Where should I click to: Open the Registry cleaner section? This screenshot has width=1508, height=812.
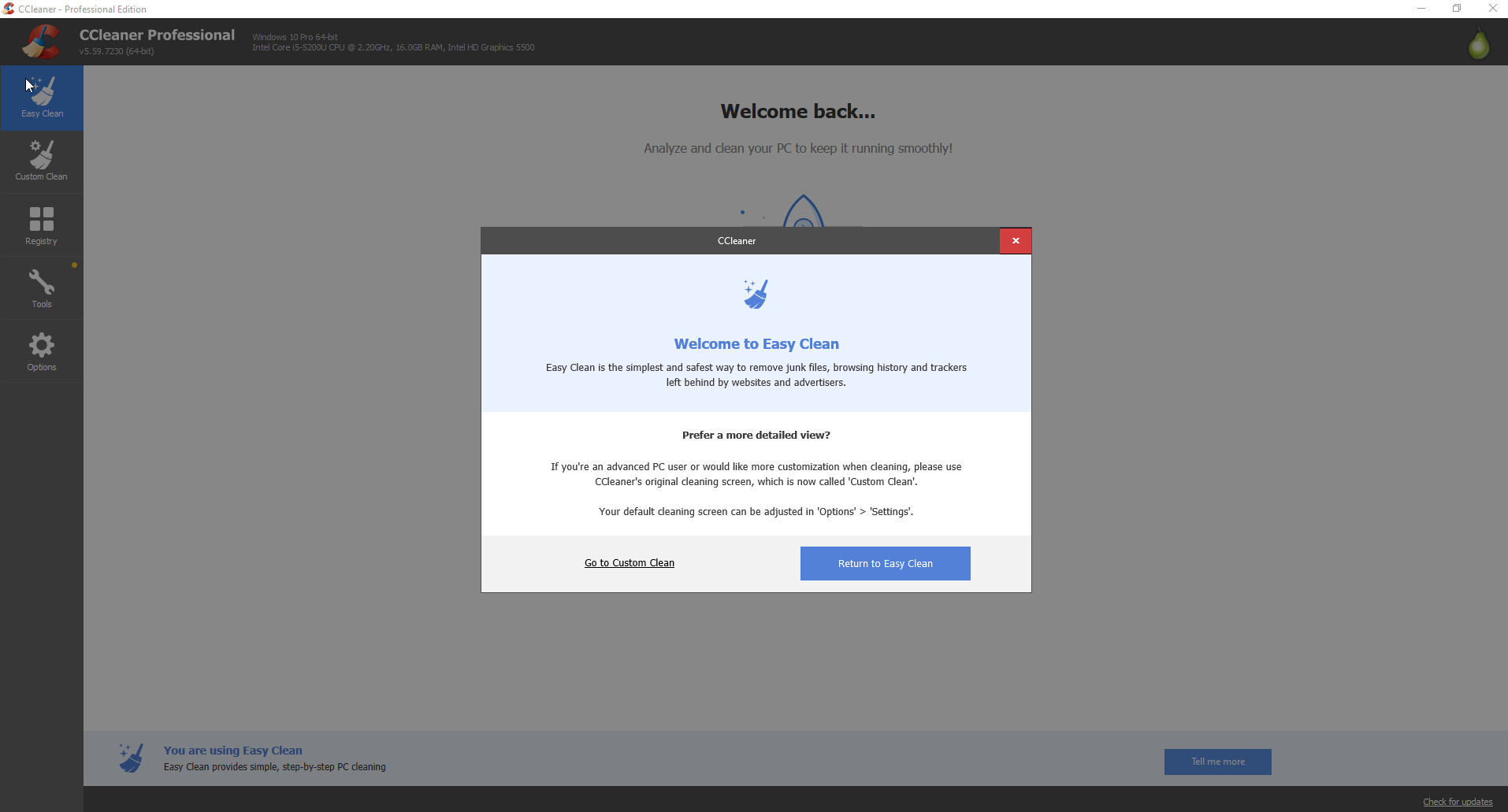pyautogui.click(x=42, y=225)
